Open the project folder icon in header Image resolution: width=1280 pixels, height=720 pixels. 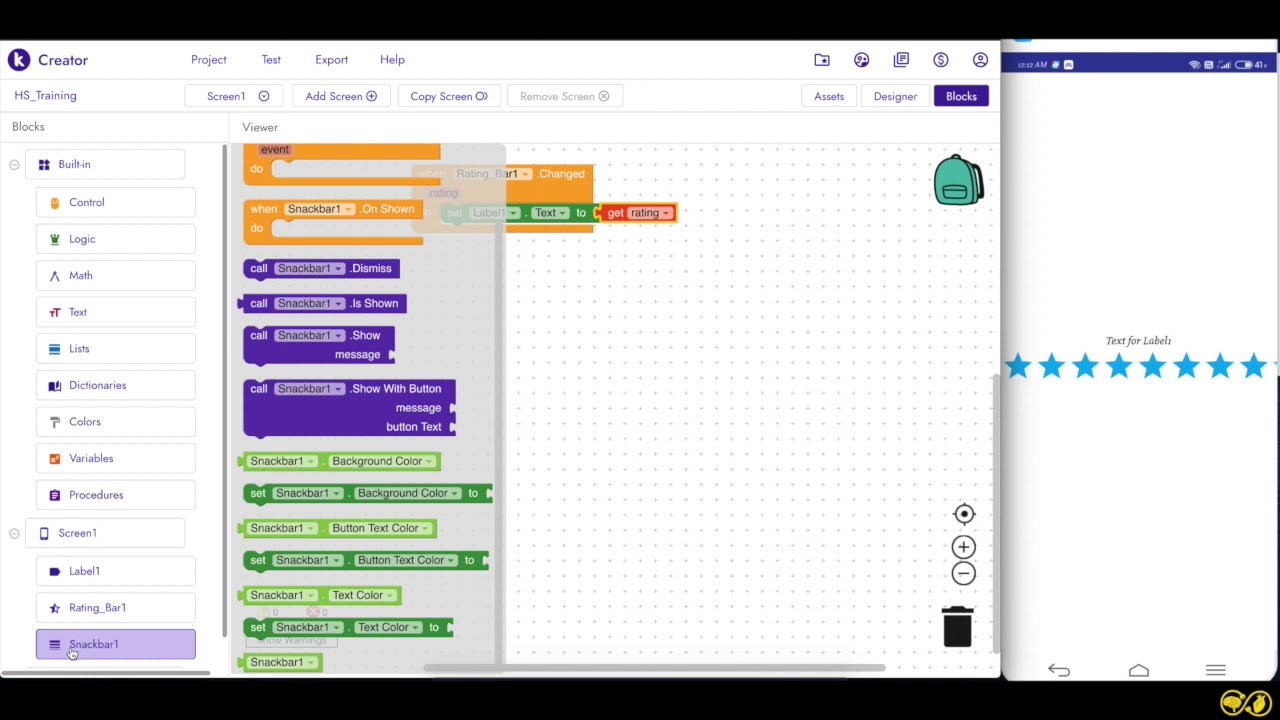(822, 60)
